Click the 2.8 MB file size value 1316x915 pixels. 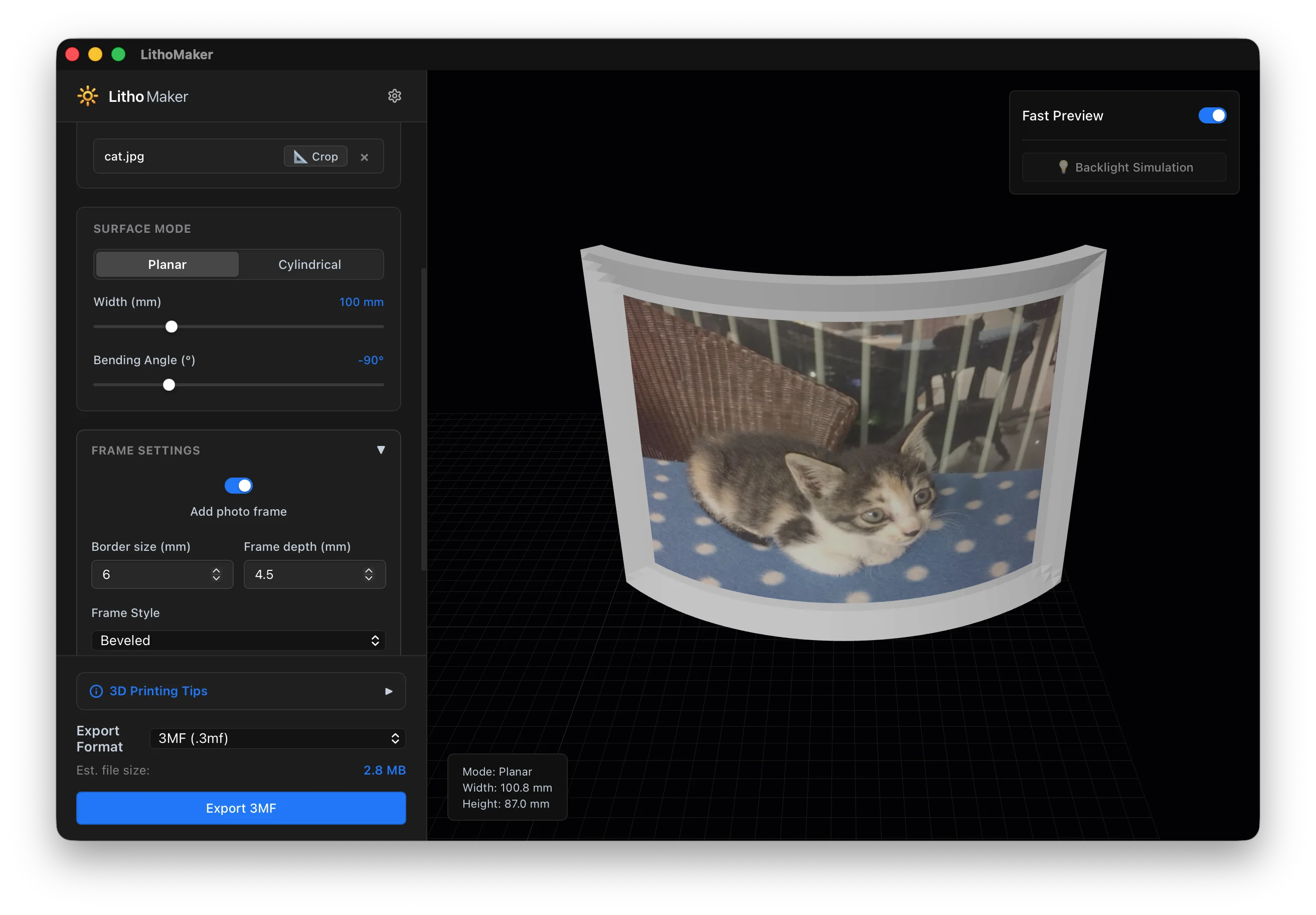click(385, 771)
